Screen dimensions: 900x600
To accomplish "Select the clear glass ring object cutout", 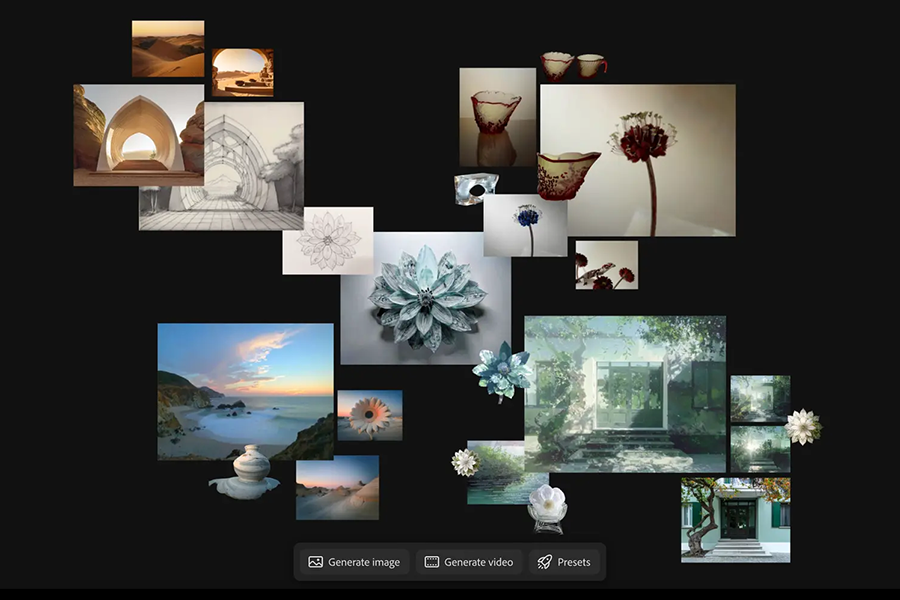I will [x=476, y=189].
